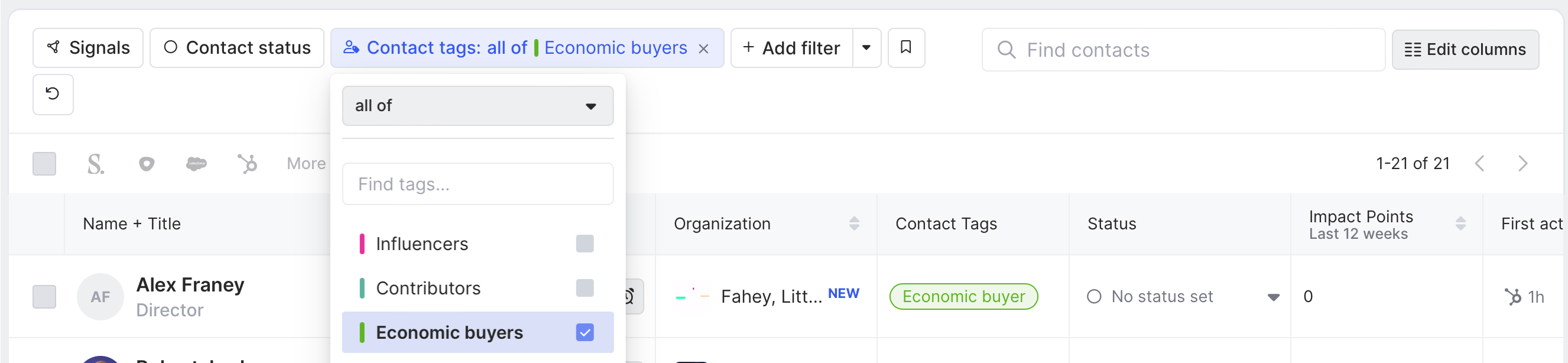1568x363 pixels.
Task: Click the HubSpot sprocket icon in toolbar
Action: [x=247, y=164]
